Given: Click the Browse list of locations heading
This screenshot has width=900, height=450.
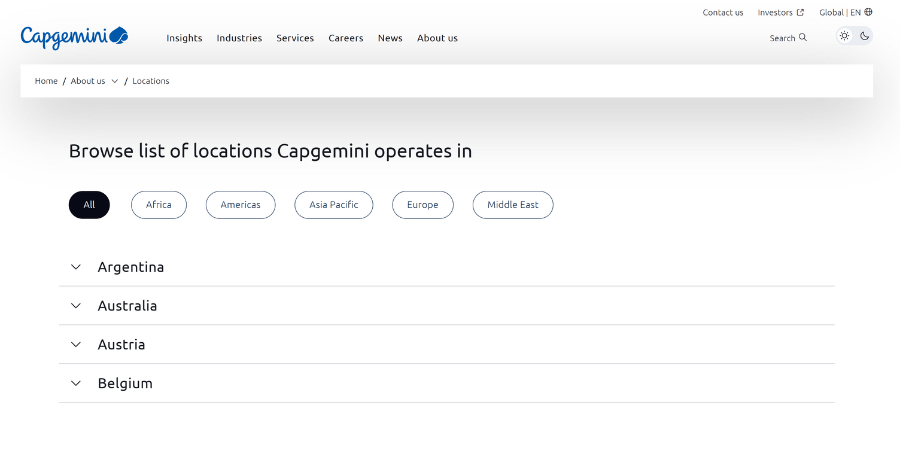Looking at the screenshot, I should [270, 151].
